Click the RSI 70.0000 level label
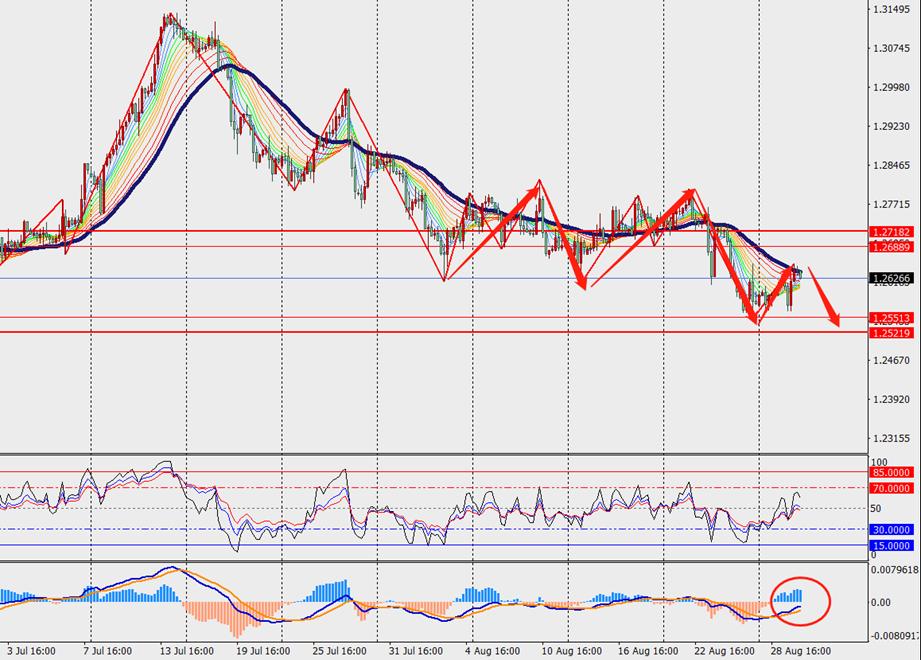This screenshot has height=660, width=921. tap(892, 488)
